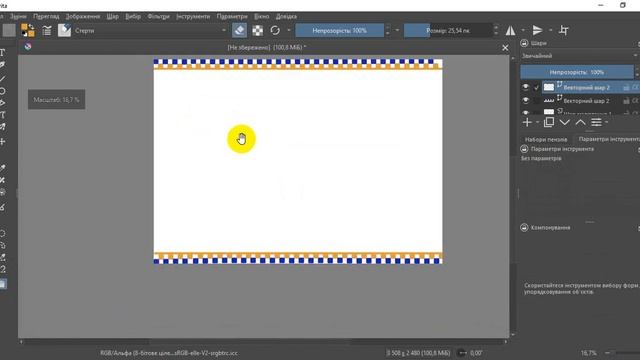The image size is (640, 360).
Task: Hide the top 'Векторний шар 2' layer
Action: [x=526, y=87]
